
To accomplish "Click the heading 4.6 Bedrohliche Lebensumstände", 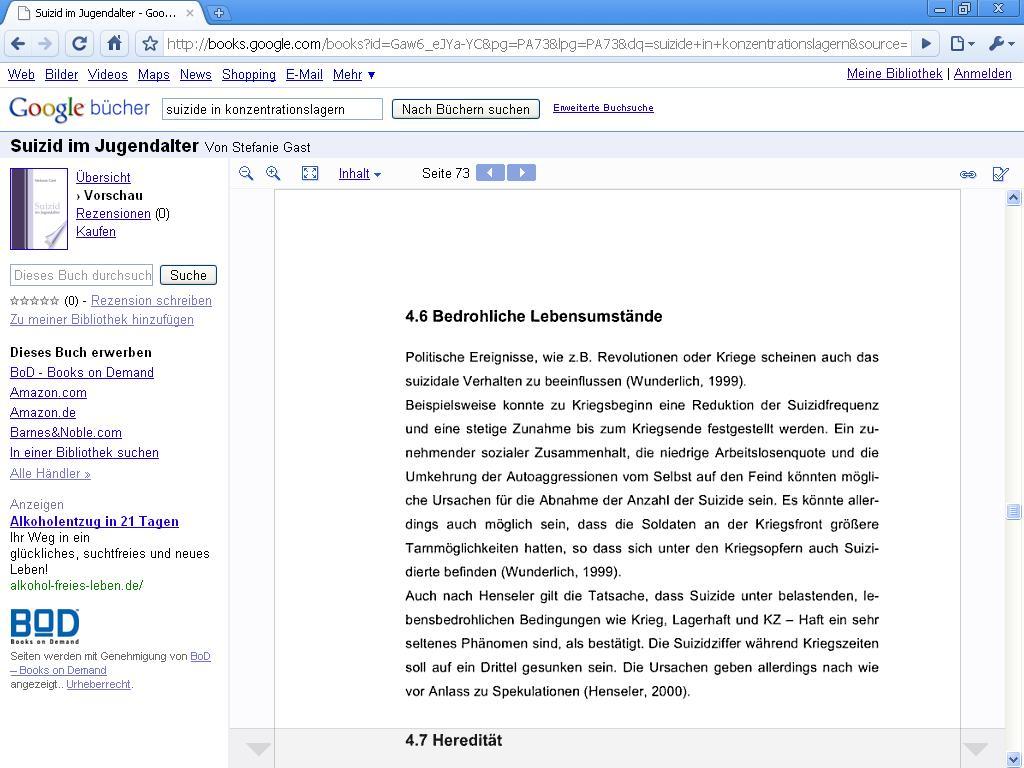I will (x=534, y=316).
